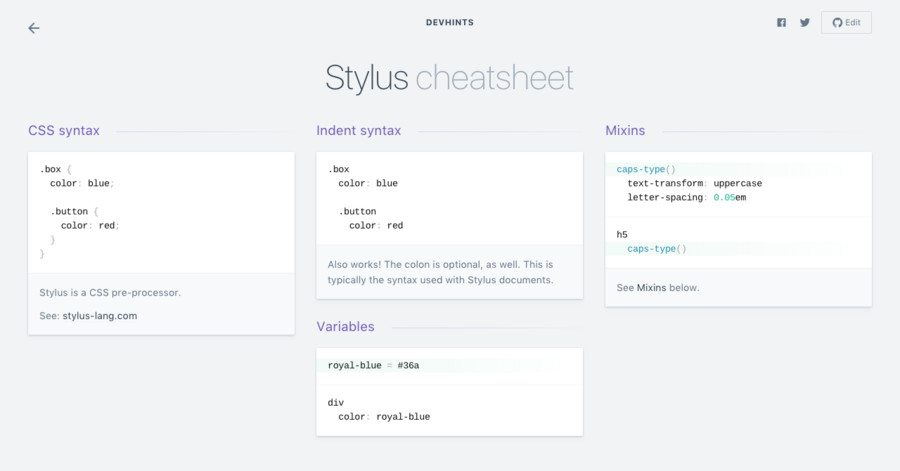The width and height of the screenshot is (900, 471).
Task: Follow the Mixins link below the code
Action: coord(651,287)
